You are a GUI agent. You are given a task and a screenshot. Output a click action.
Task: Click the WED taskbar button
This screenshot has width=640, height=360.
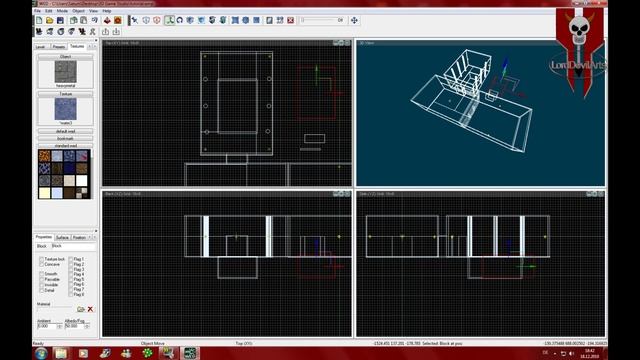pyautogui.click(x=190, y=353)
